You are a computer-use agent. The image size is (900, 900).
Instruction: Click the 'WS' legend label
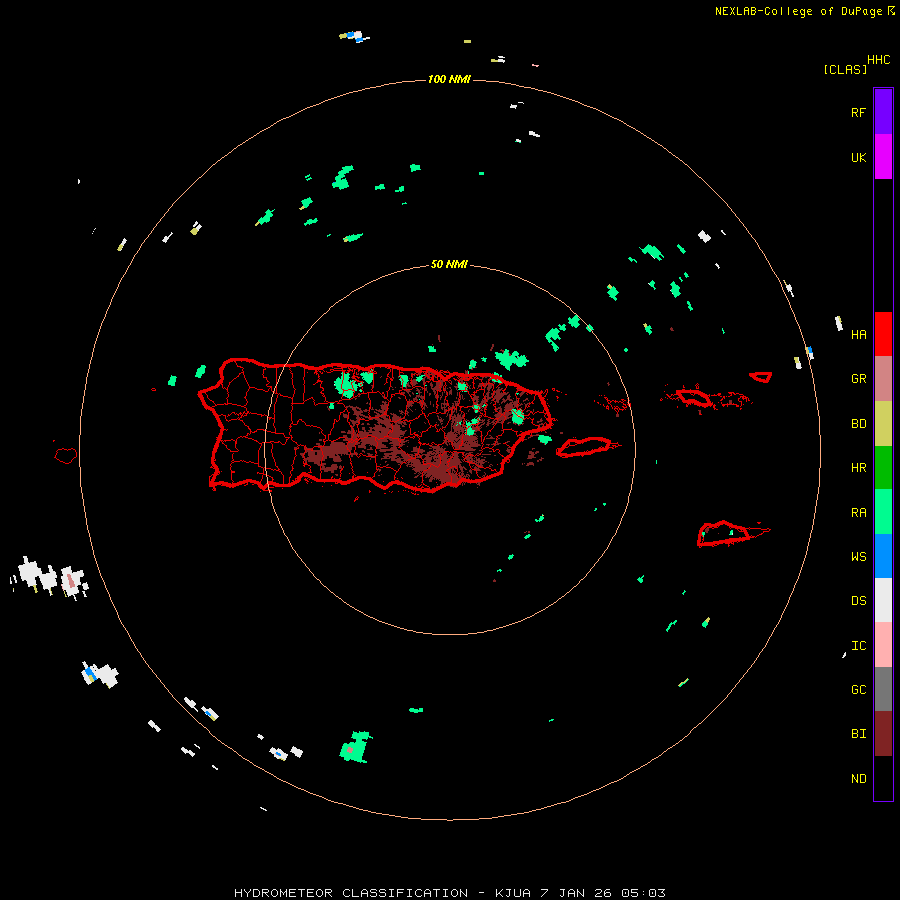[858, 557]
